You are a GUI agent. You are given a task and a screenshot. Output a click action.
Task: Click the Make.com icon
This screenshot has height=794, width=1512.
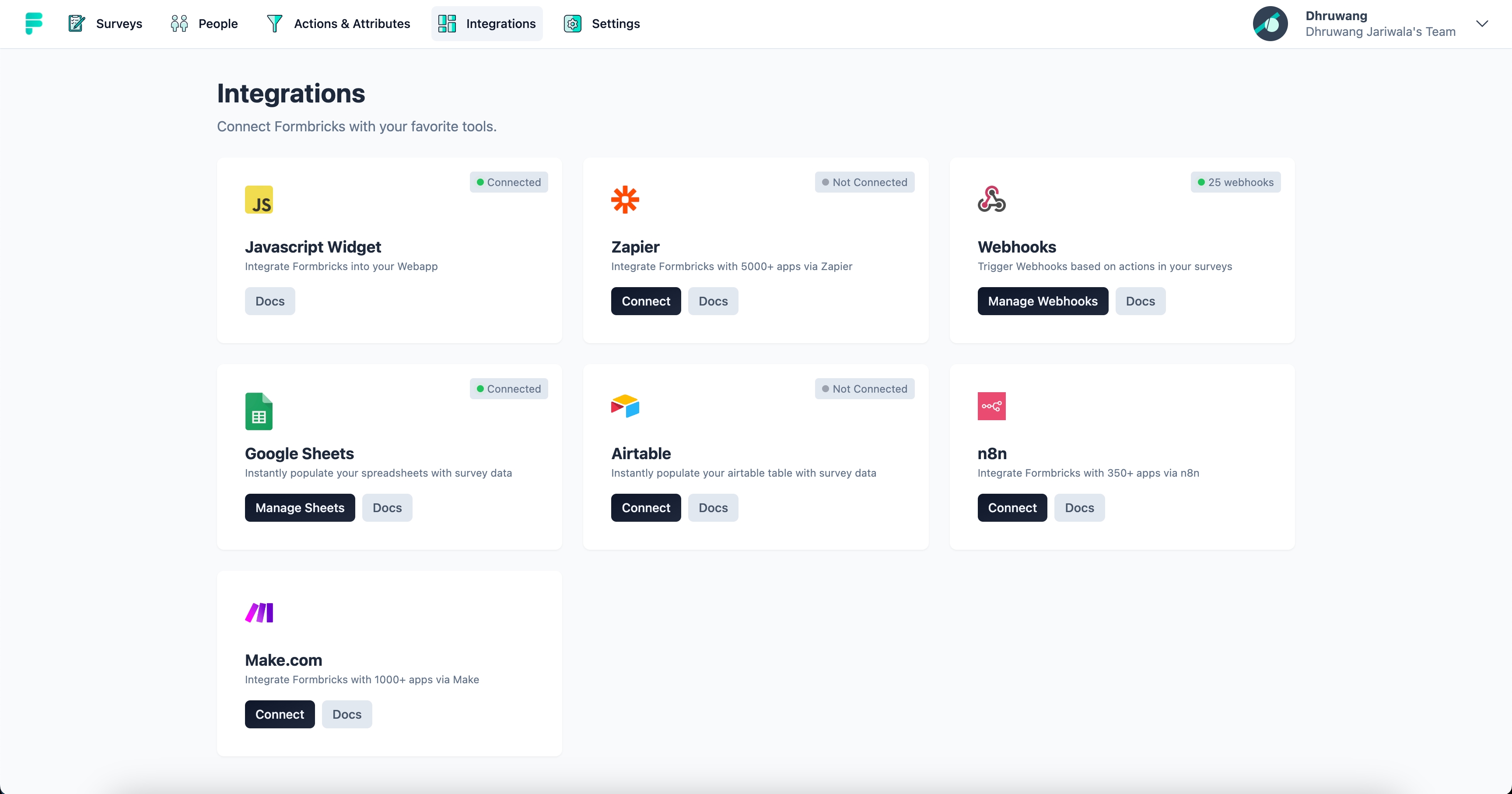click(259, 613)
